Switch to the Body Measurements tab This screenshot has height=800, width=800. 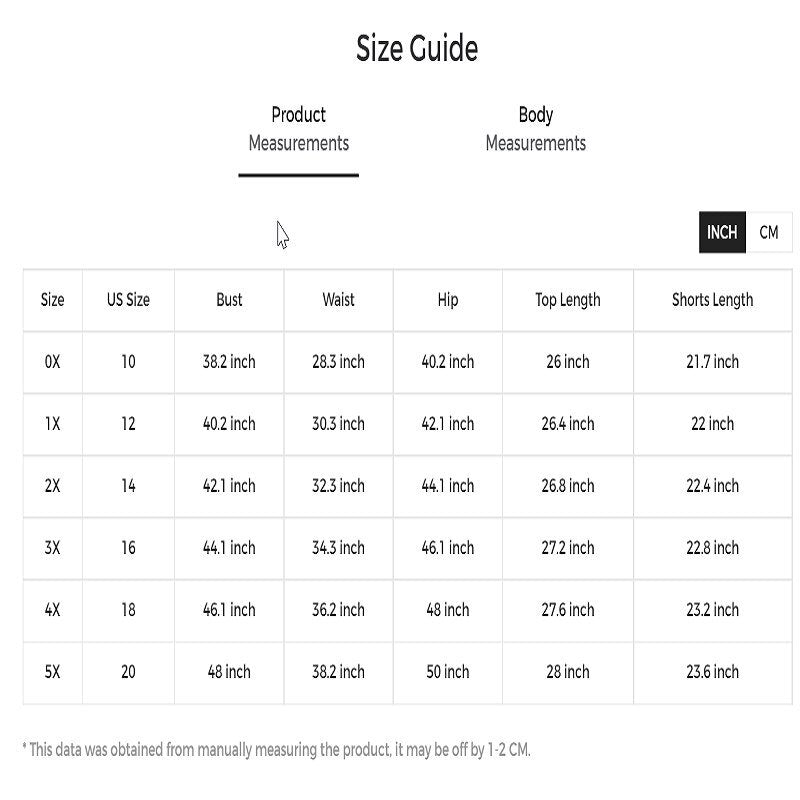(535, 130)
